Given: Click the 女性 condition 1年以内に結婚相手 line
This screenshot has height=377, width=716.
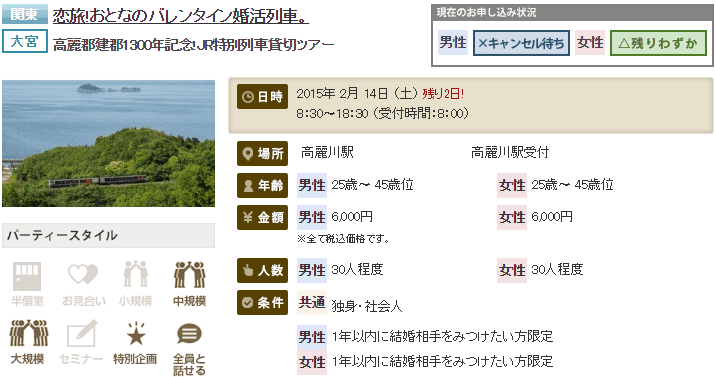Looking at the screenshot, I should point(442,361).
